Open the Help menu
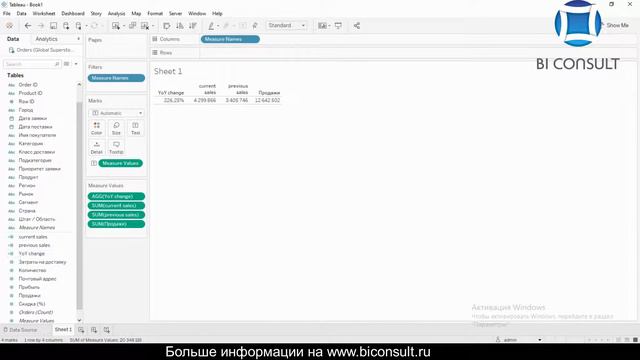The height and width of the screenshot is (360, 640). point(217,13)
